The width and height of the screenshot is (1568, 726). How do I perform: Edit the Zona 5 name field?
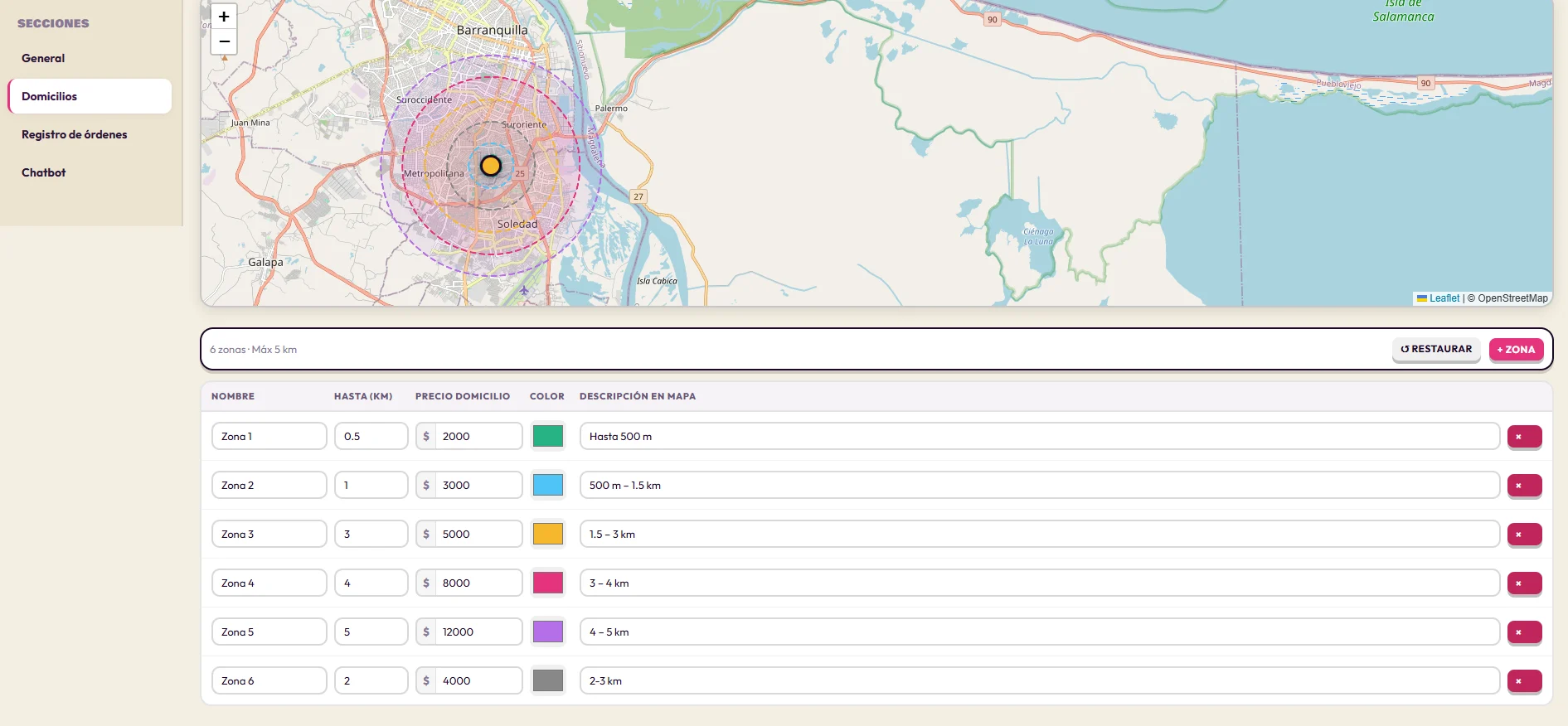(269, 632)
